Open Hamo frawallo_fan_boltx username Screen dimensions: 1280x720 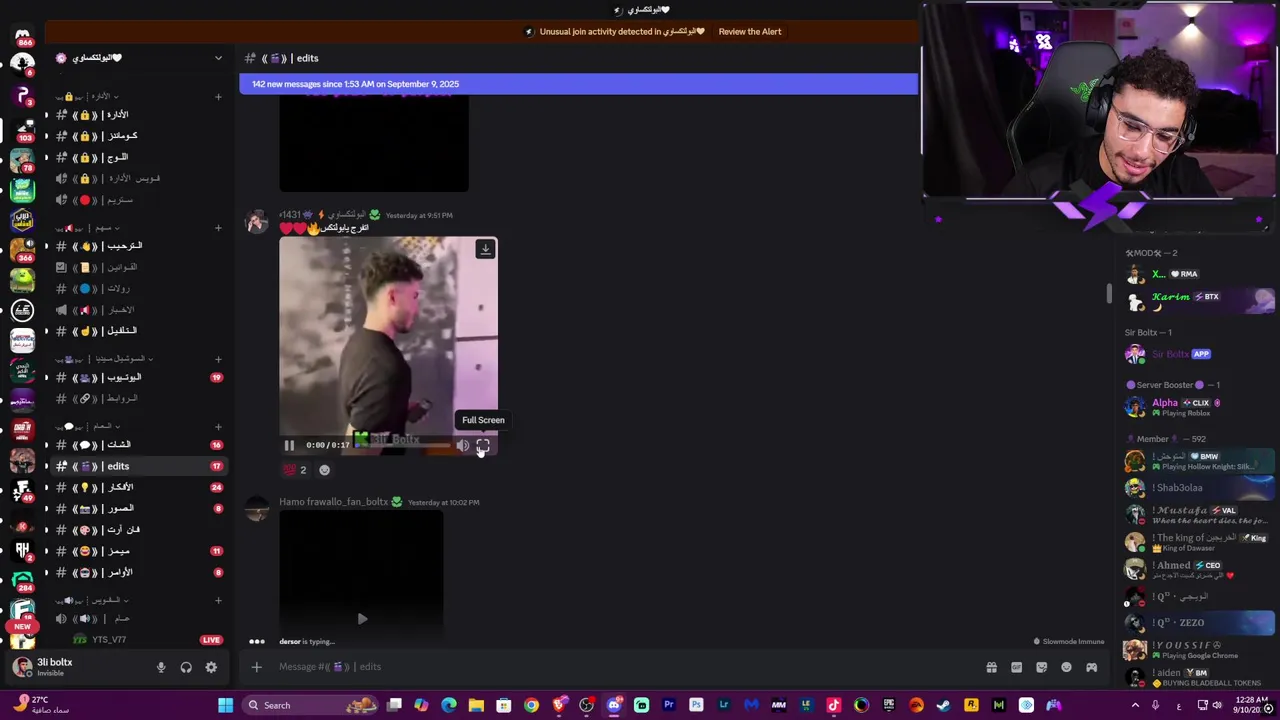(334, 502)
